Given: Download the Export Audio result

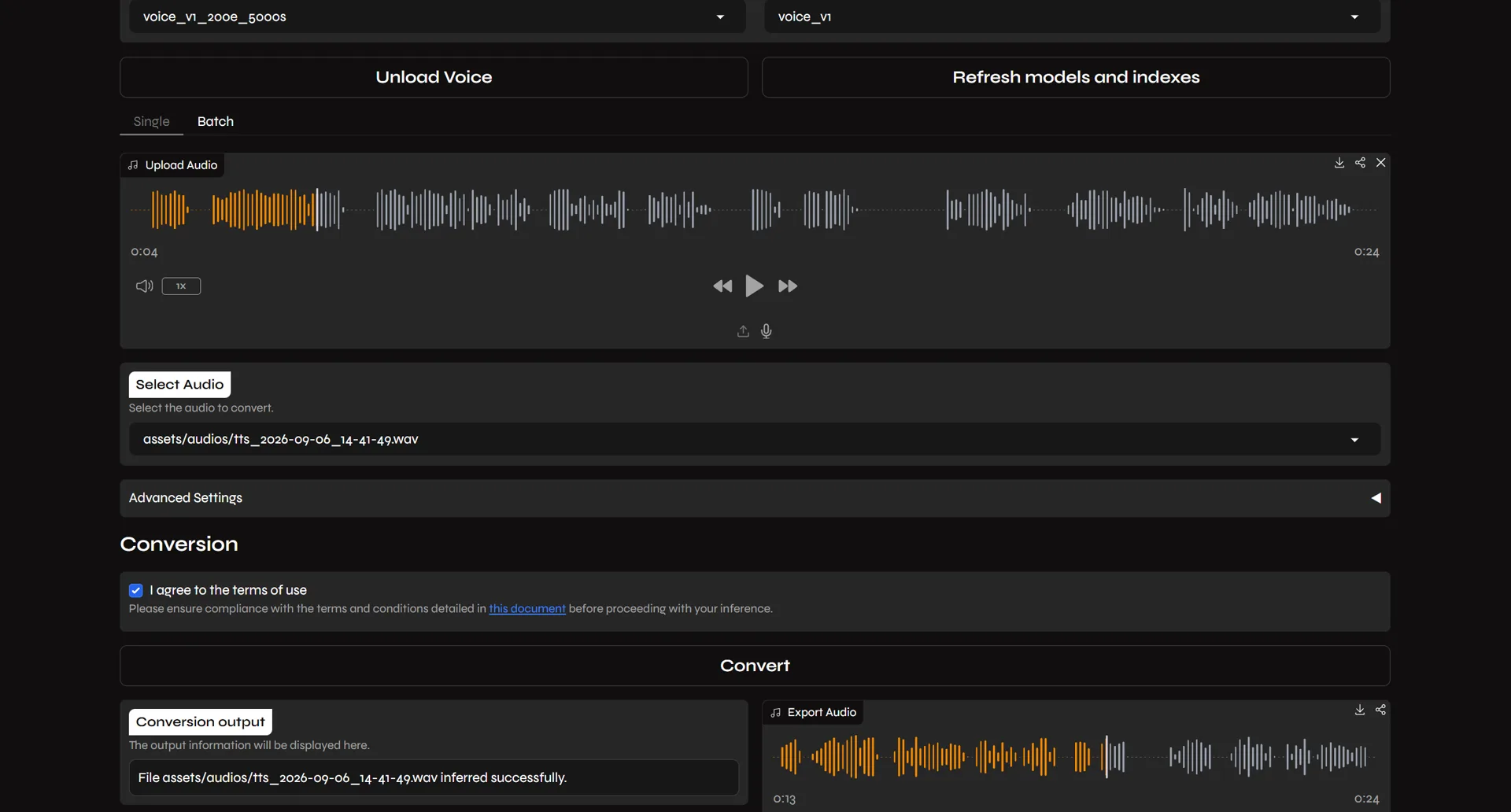Looking at the screenshot, I should [1359, 710].
